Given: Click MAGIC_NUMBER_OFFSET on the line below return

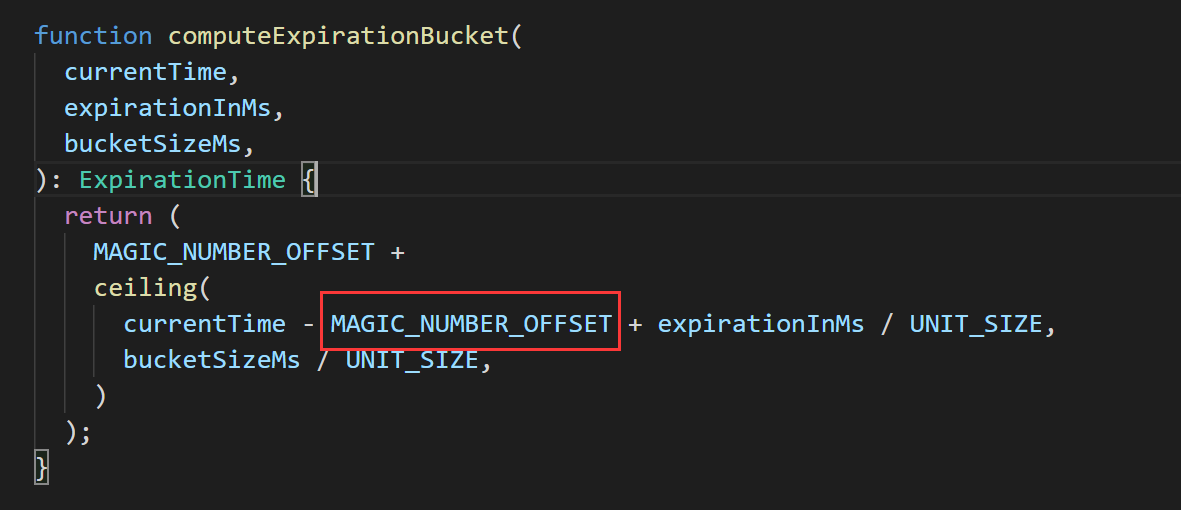Looking at the screenshot, I should [233, 252].
